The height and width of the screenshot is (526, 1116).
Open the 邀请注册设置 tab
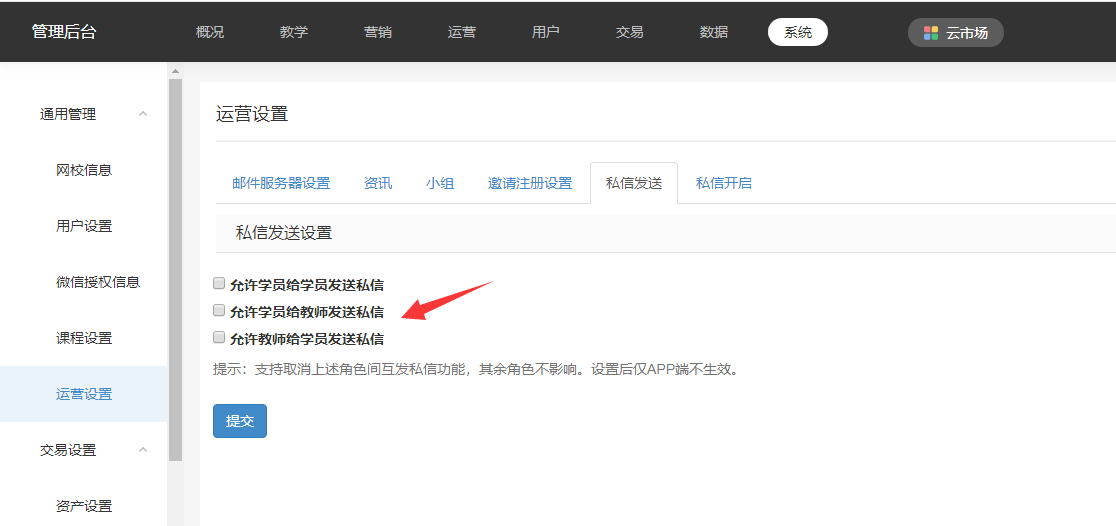530,183
